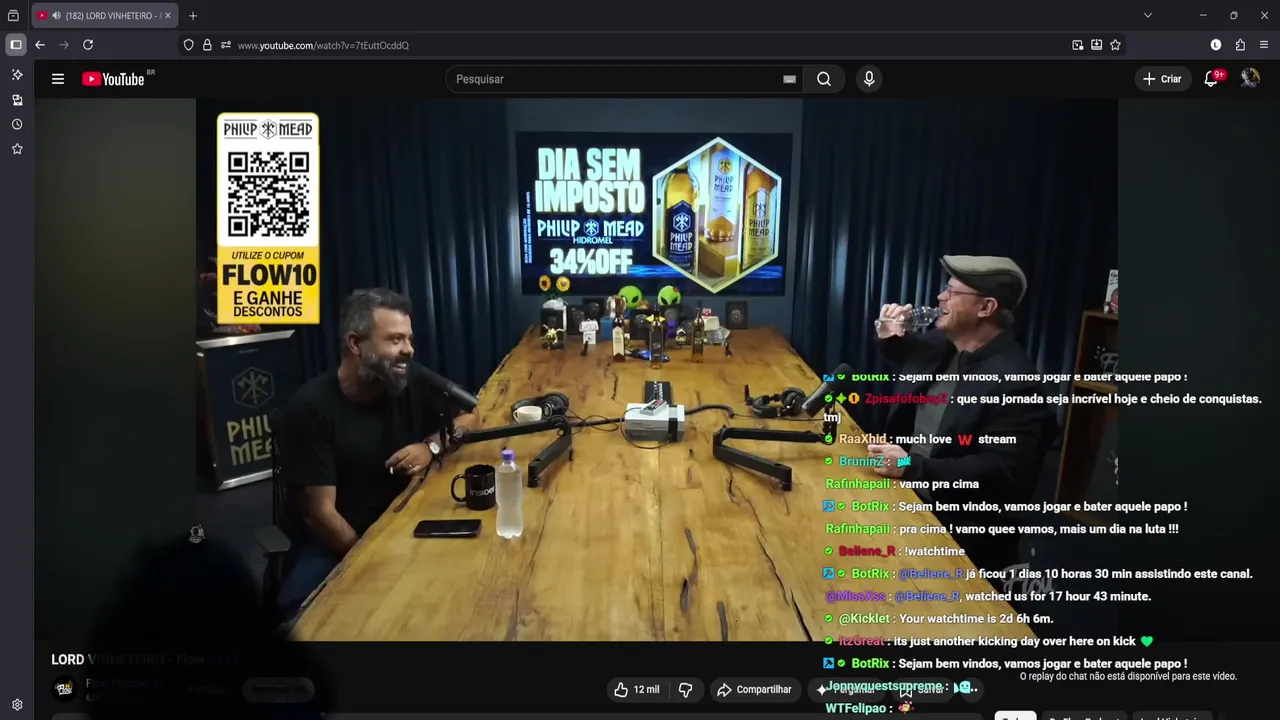Bookmark this page with the star
This screenshot has height=720, width=1280.
click(1115, 45)
